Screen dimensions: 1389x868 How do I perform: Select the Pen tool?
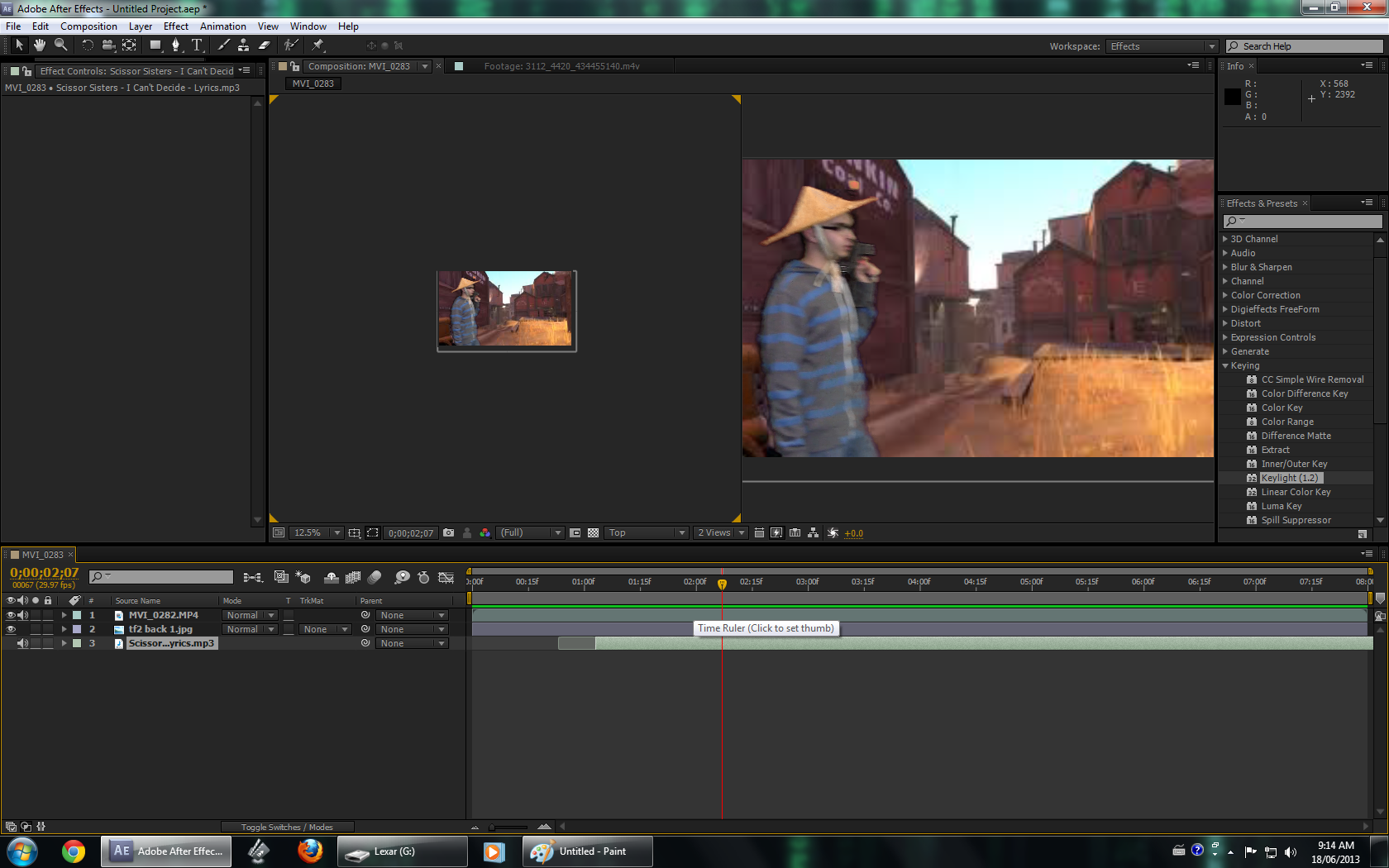(x=175, y=45)
